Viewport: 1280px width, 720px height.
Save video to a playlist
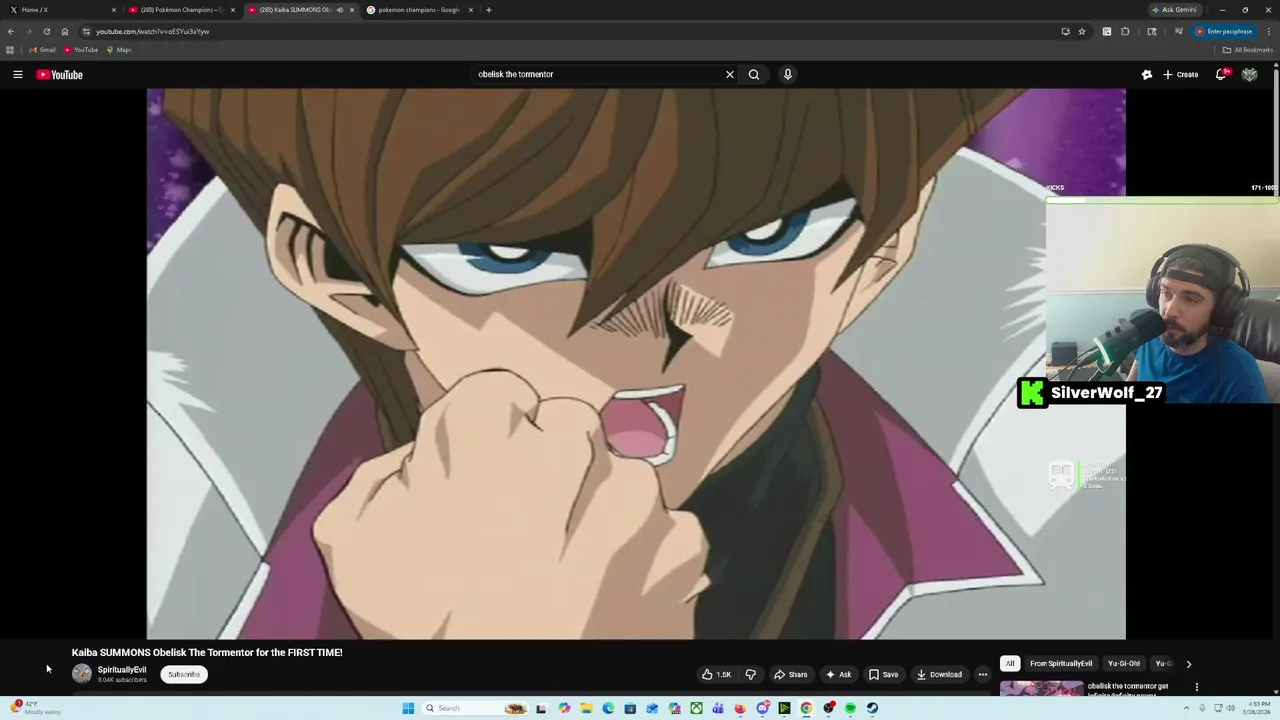[x=883, y=674]
